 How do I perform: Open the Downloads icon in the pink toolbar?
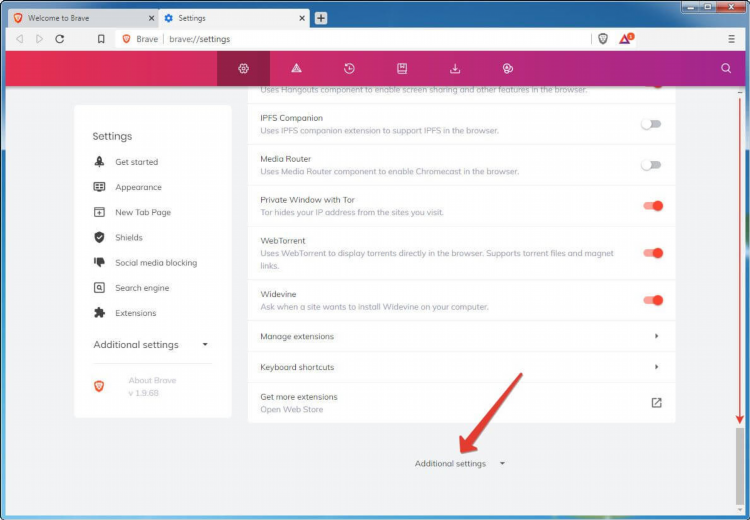[455, 68]
